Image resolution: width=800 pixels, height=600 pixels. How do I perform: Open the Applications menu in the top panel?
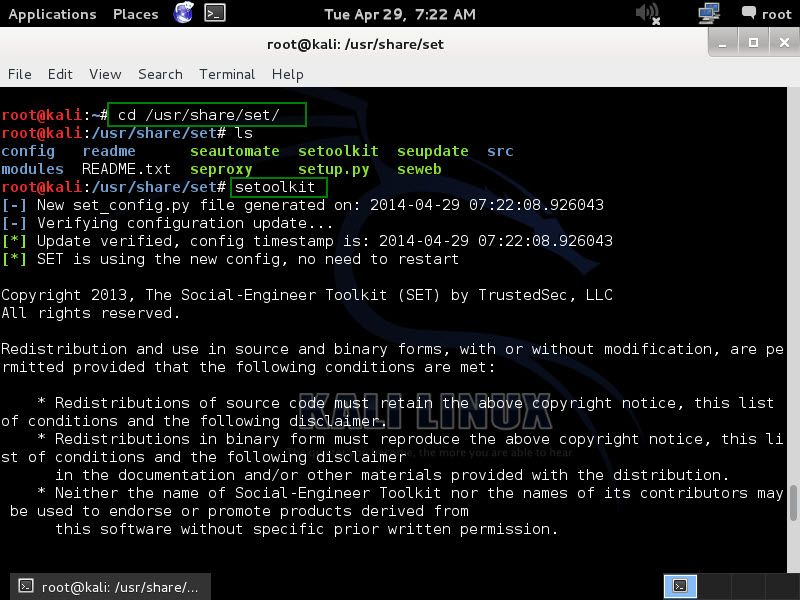pyautogui.click(x=52, y=14)
